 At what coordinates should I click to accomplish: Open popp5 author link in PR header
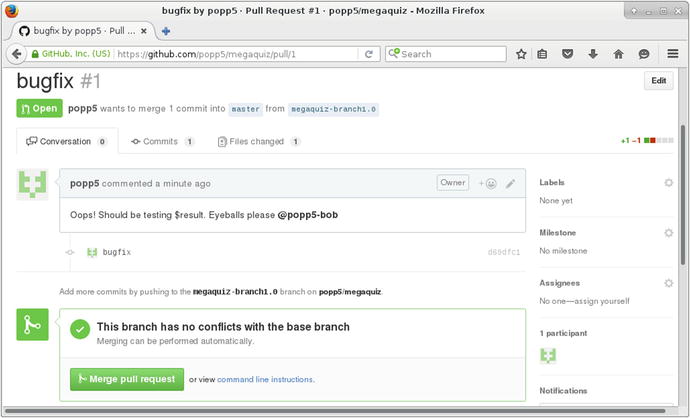(x=82, y=108)
